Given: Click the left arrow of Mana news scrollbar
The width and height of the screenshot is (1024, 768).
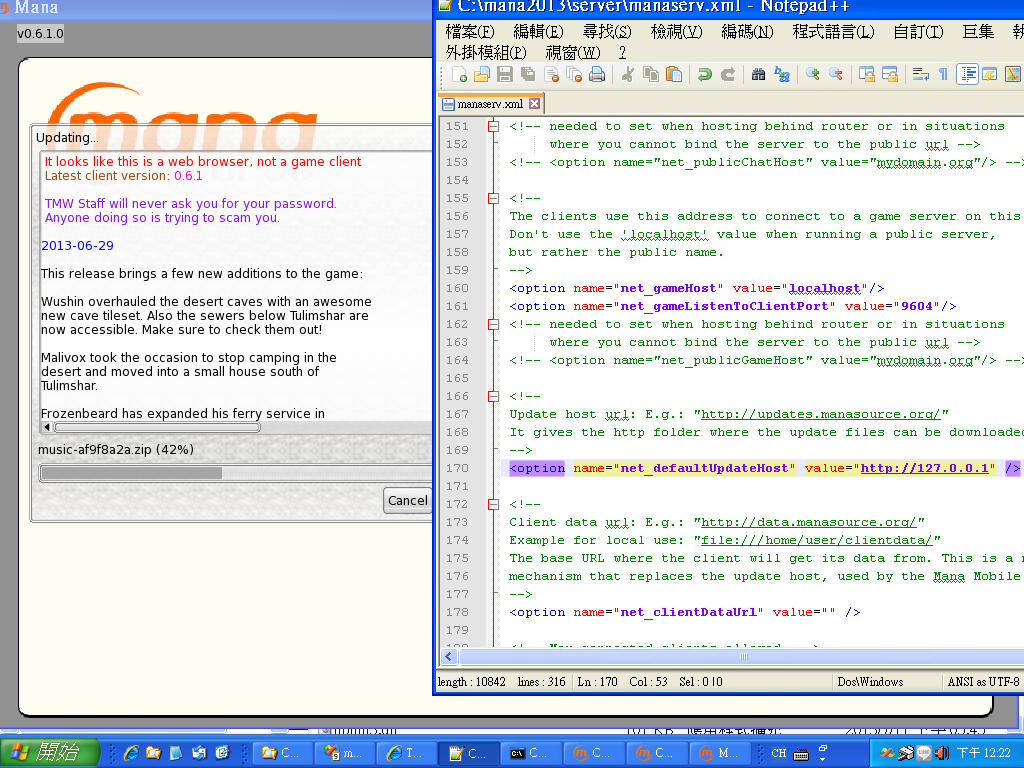Looking at the screenshot, I should 46,427.
